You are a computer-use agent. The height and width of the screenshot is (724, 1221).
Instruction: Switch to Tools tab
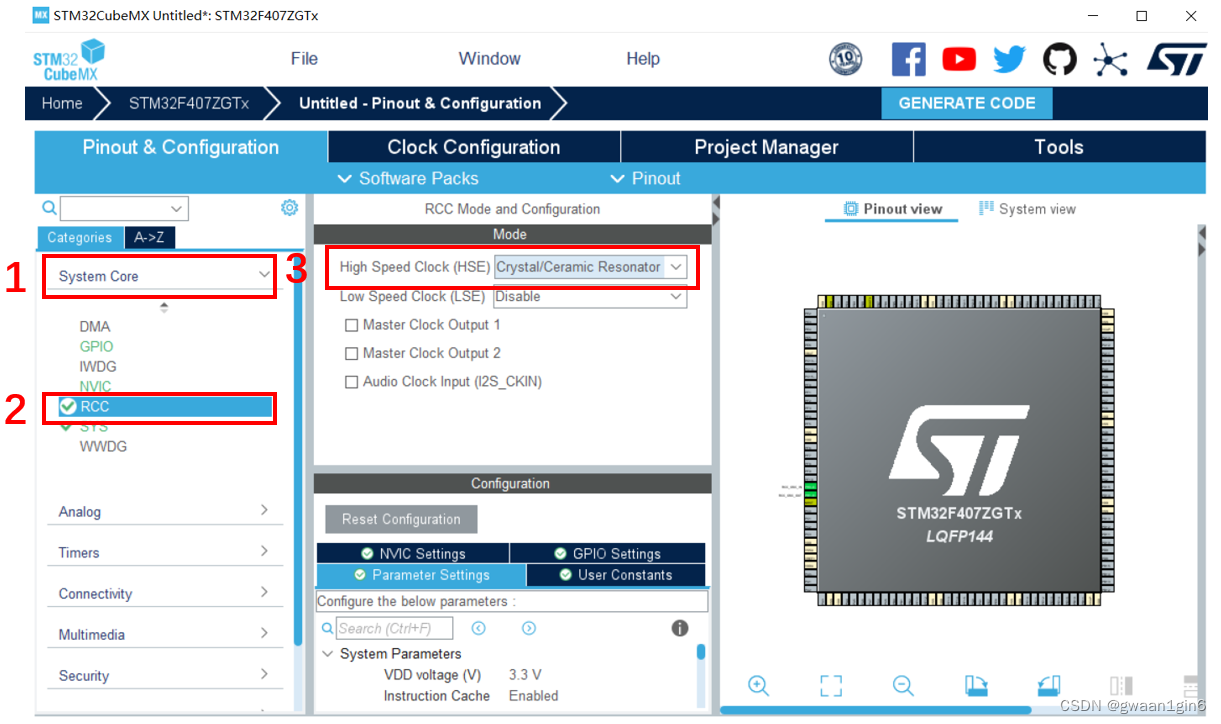click(x=1059, y=147)
